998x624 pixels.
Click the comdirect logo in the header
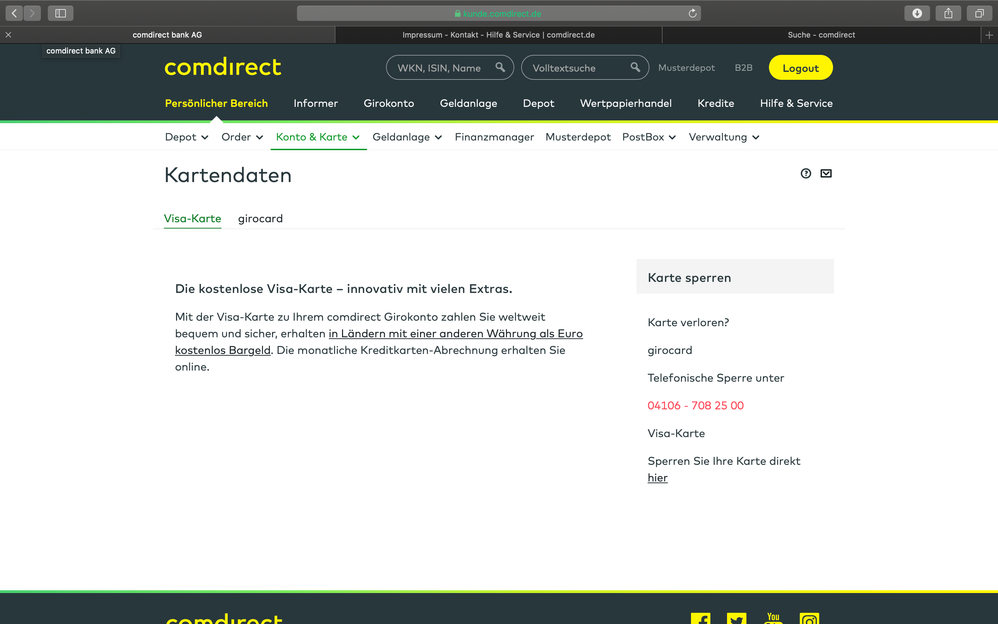(x=222, y=68)
